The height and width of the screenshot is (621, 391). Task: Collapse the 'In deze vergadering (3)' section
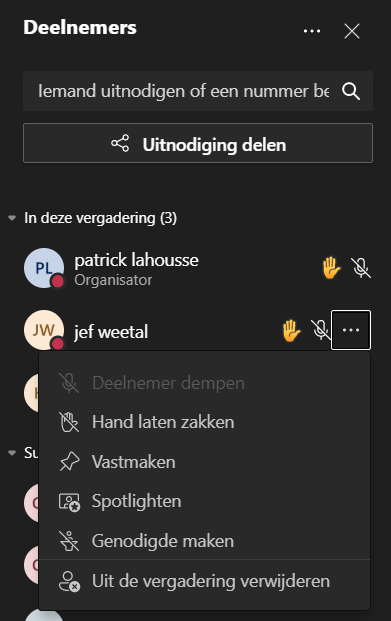(12, 218)
